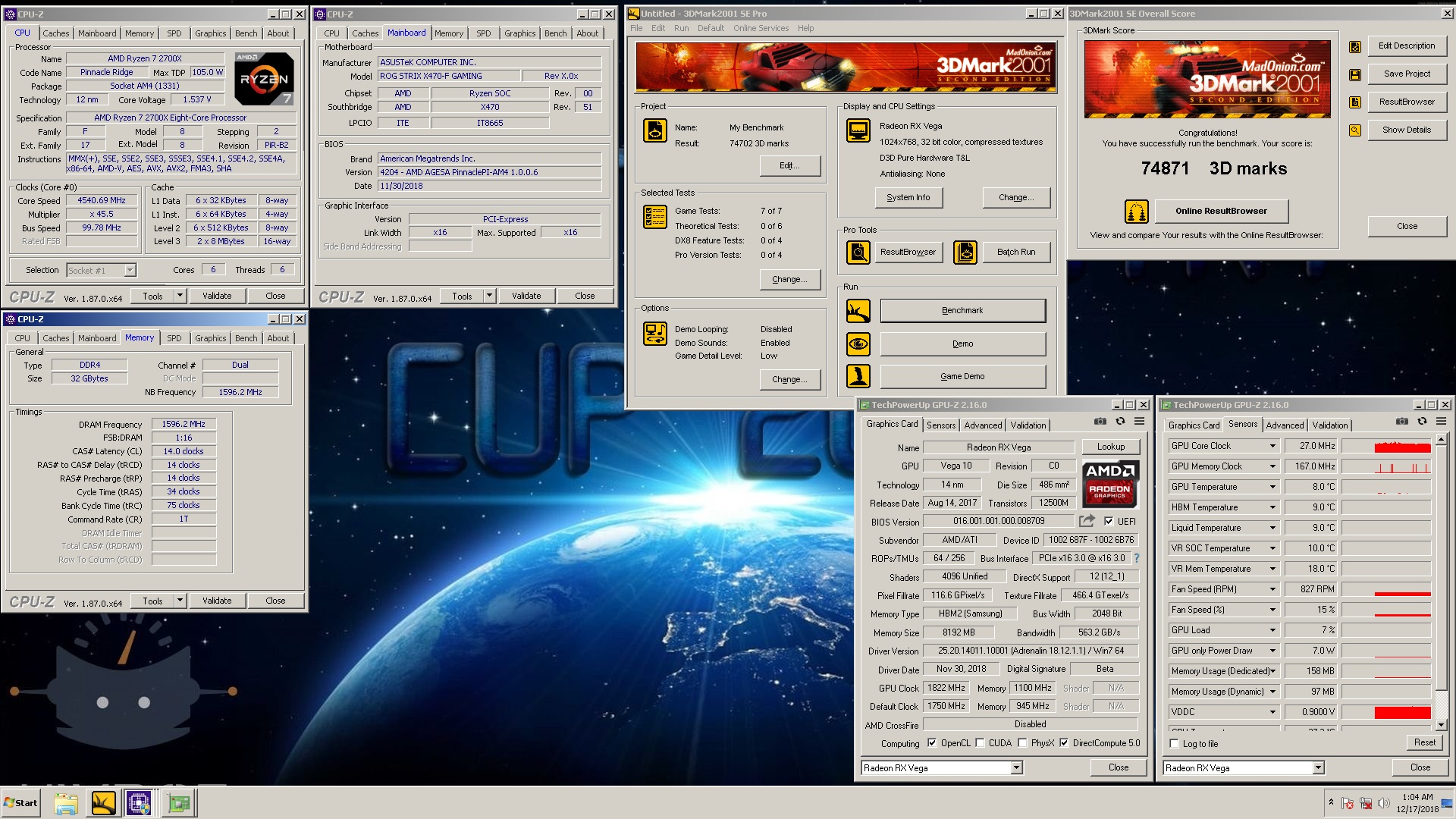The image size is (1456, 819).
Task: Click the GPU Core Clock sensor graph
Action: (x=1386, y=446)
